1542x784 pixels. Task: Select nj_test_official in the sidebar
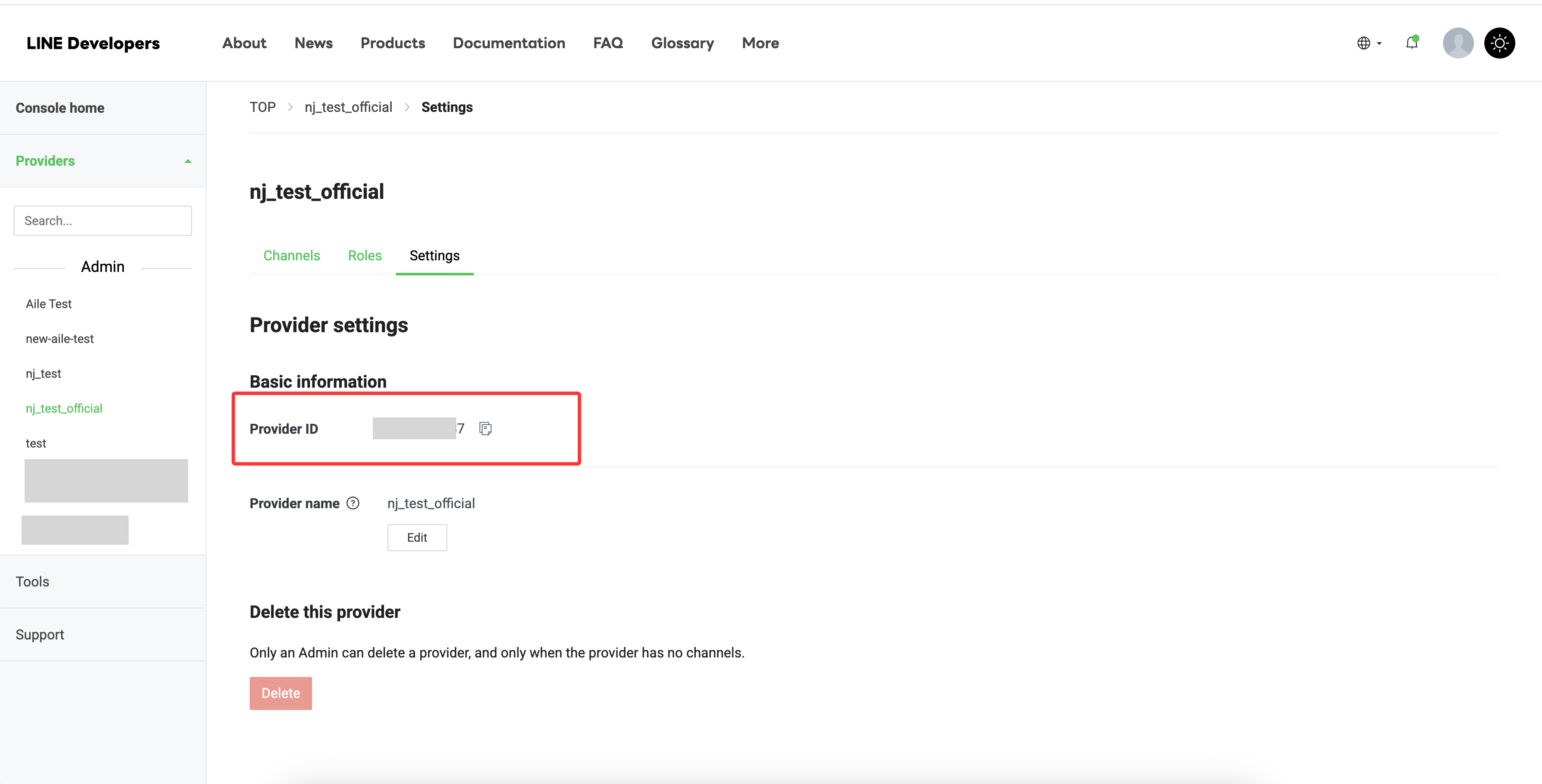click(x=64, y=408)
